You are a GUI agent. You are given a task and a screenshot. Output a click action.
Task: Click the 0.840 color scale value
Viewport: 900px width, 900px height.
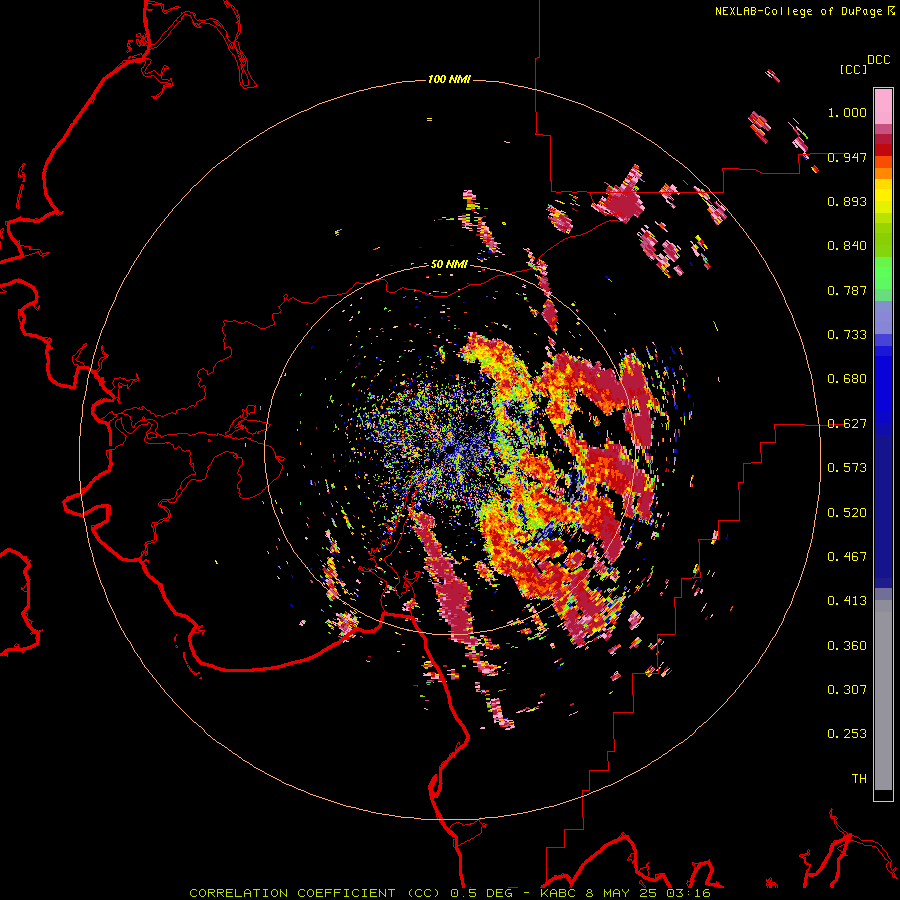coord(847,246)
